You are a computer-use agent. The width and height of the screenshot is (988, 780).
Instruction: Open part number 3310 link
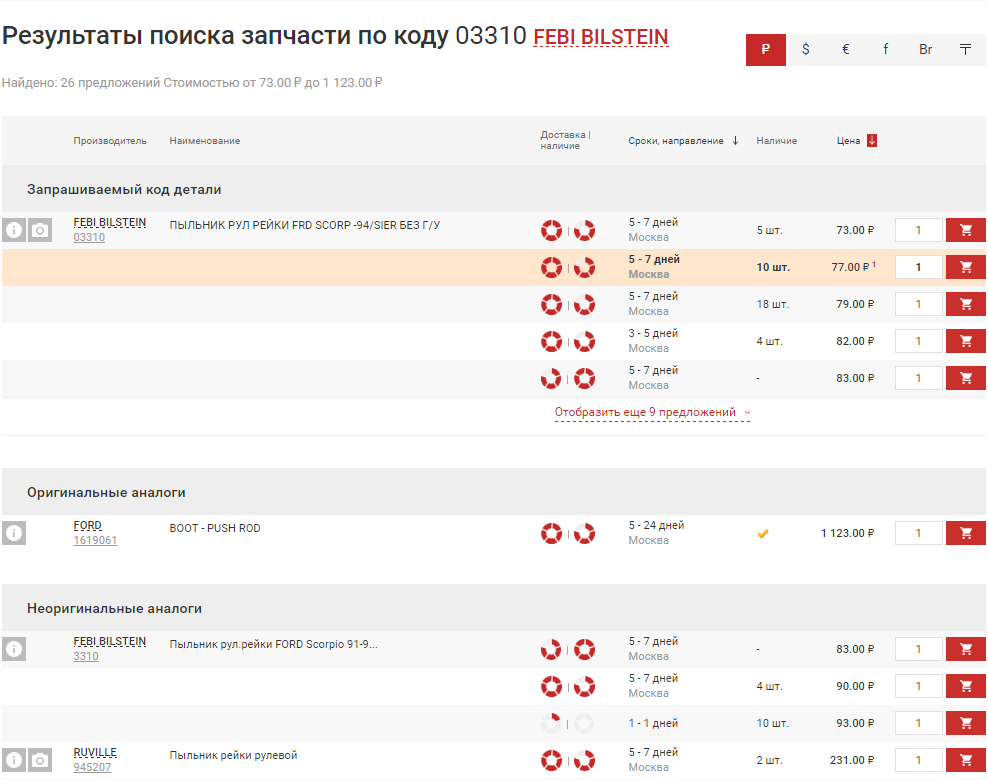pos(86,657)
